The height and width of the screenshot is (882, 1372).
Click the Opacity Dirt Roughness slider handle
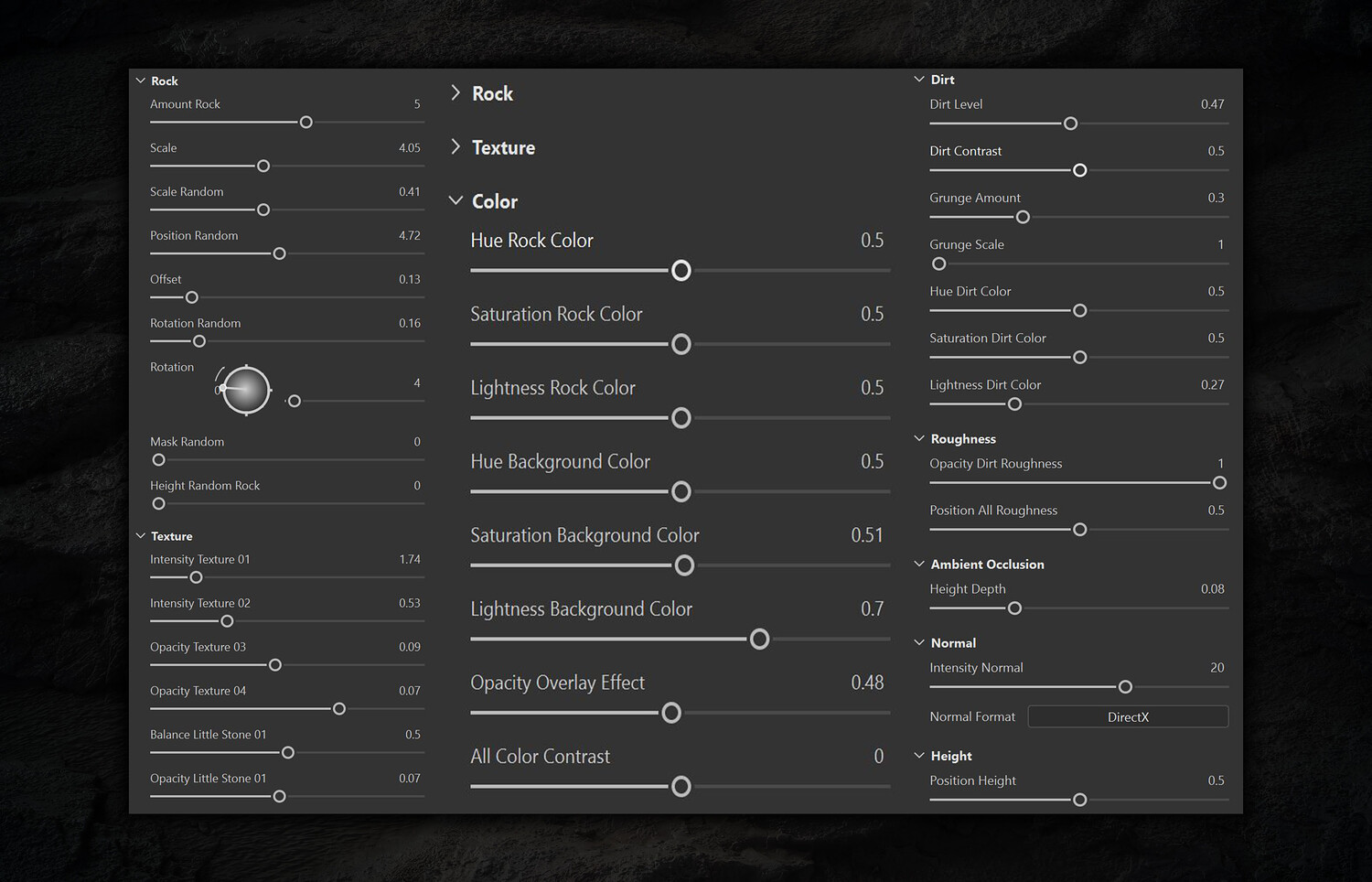[x=1219, y=482]
